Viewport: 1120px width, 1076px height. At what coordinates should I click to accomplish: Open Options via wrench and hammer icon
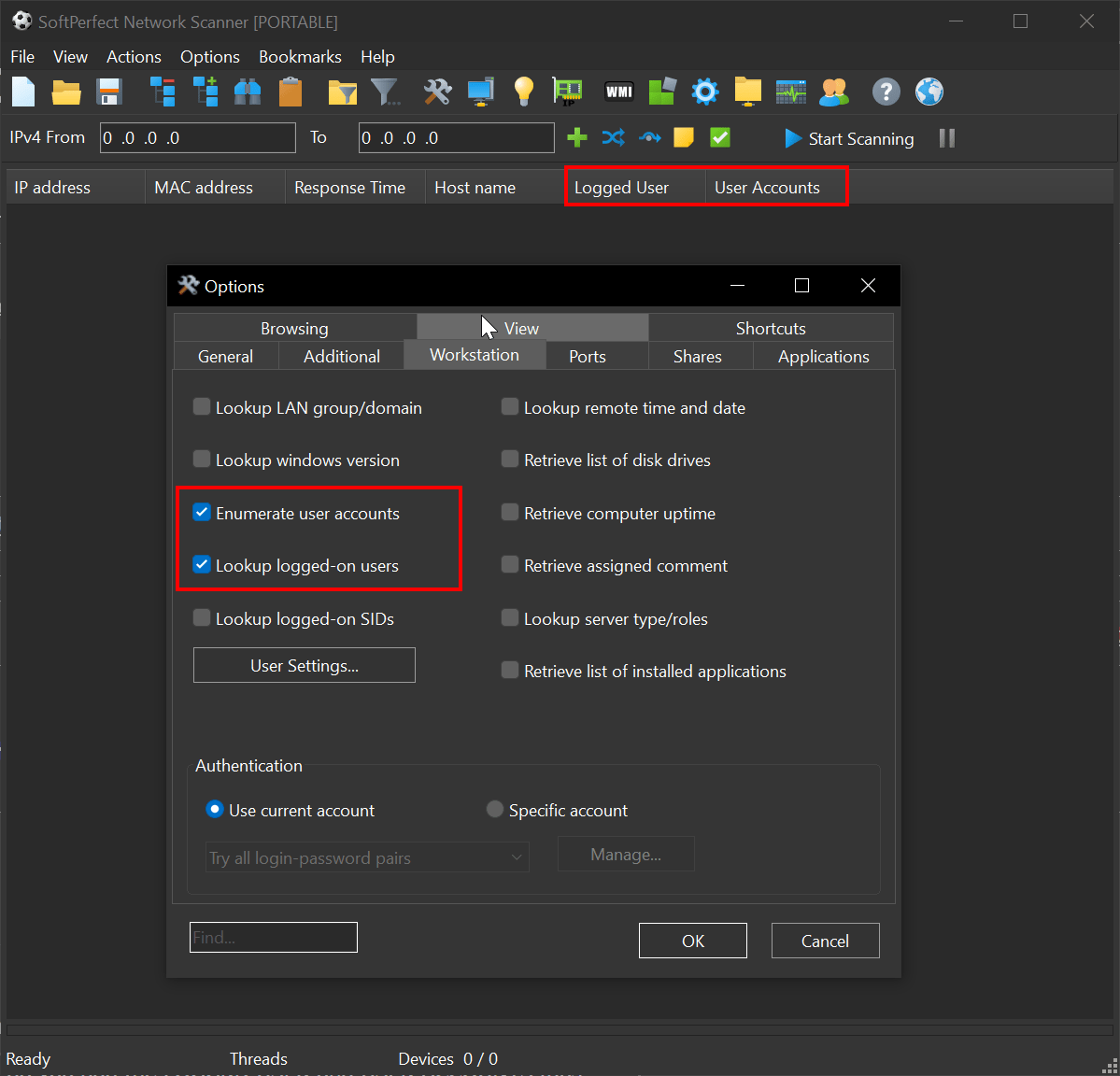(x=437, y=92)
